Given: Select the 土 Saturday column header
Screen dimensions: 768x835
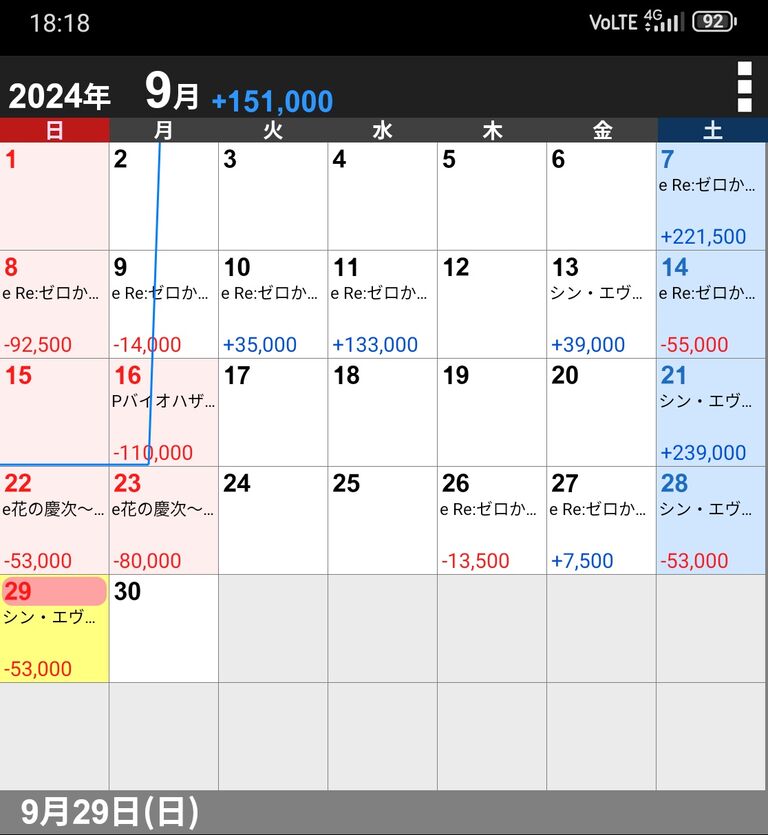Looking at the screenshot, I should [713, 130].
